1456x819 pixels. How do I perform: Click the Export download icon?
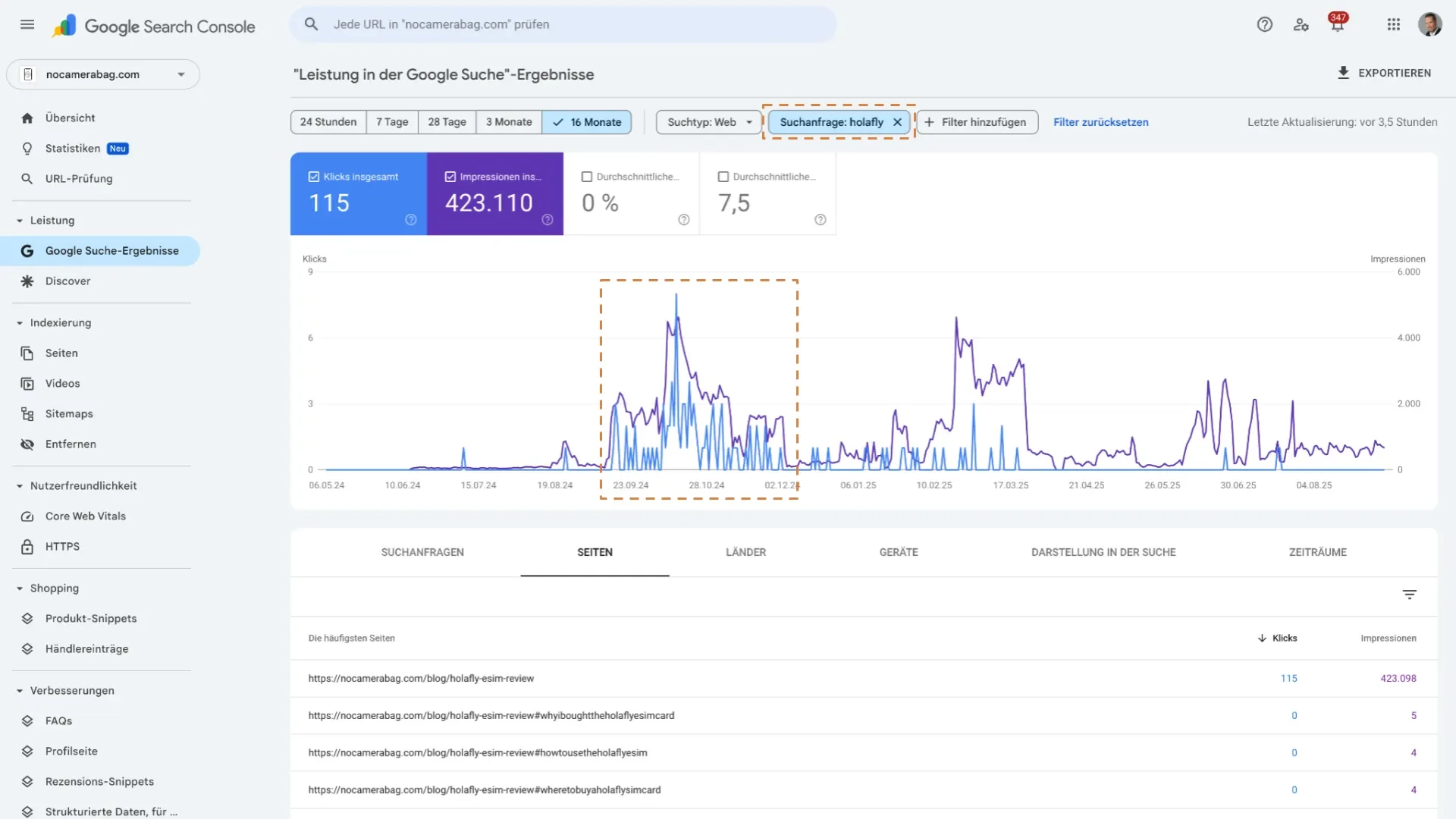click(x=1343, y=73)
